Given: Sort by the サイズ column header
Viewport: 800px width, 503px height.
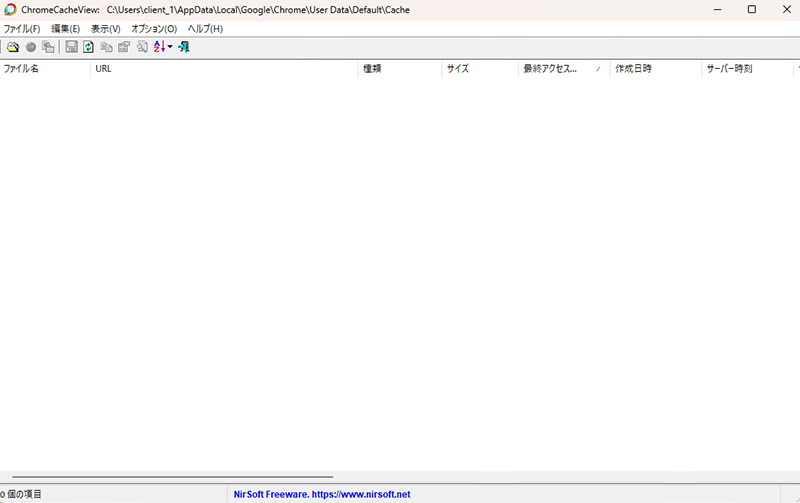Looking at the screenshot, I should click(x=479, y=69).
